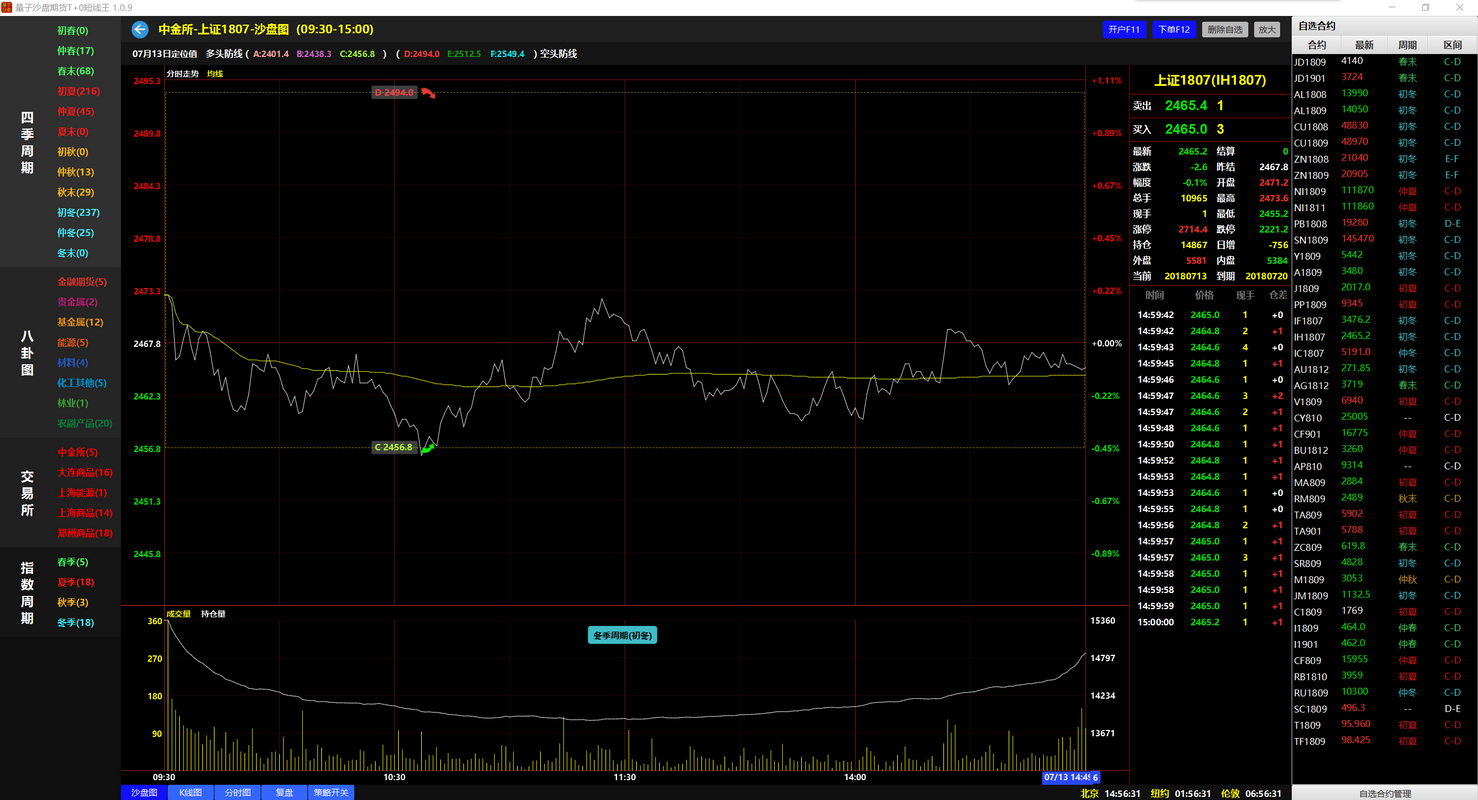Select the NI1811 watchlist row
1478x800 pixels.
coord(1384,207)
